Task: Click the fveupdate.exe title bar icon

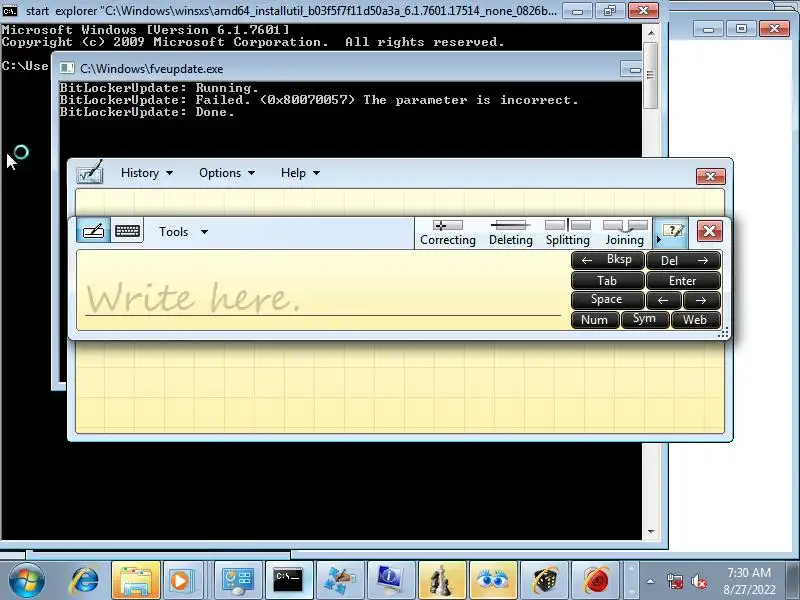Action: click(x=67, y=68)
